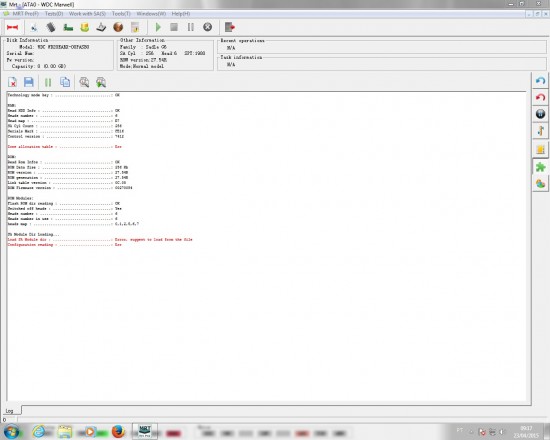Click the magnifier search icon above log
The height and width of the screenshot is (440, 550).
tap(84, 82)
